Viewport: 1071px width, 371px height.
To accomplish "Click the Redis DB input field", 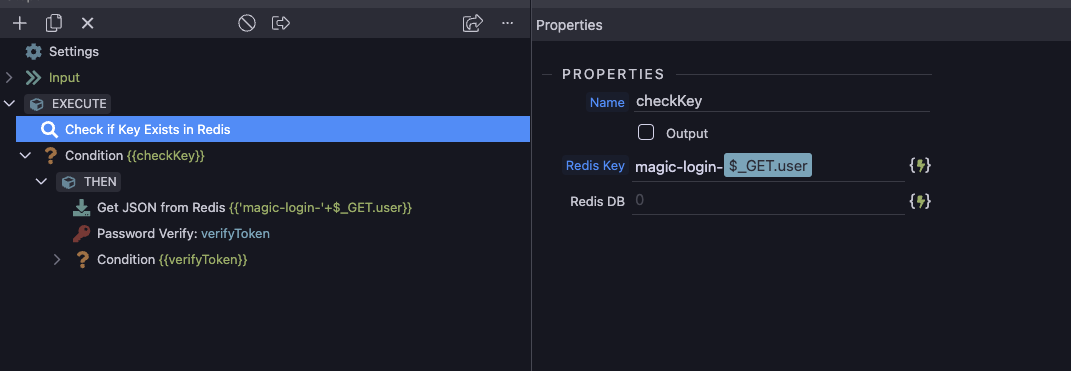I will click(x=768, y=201).
